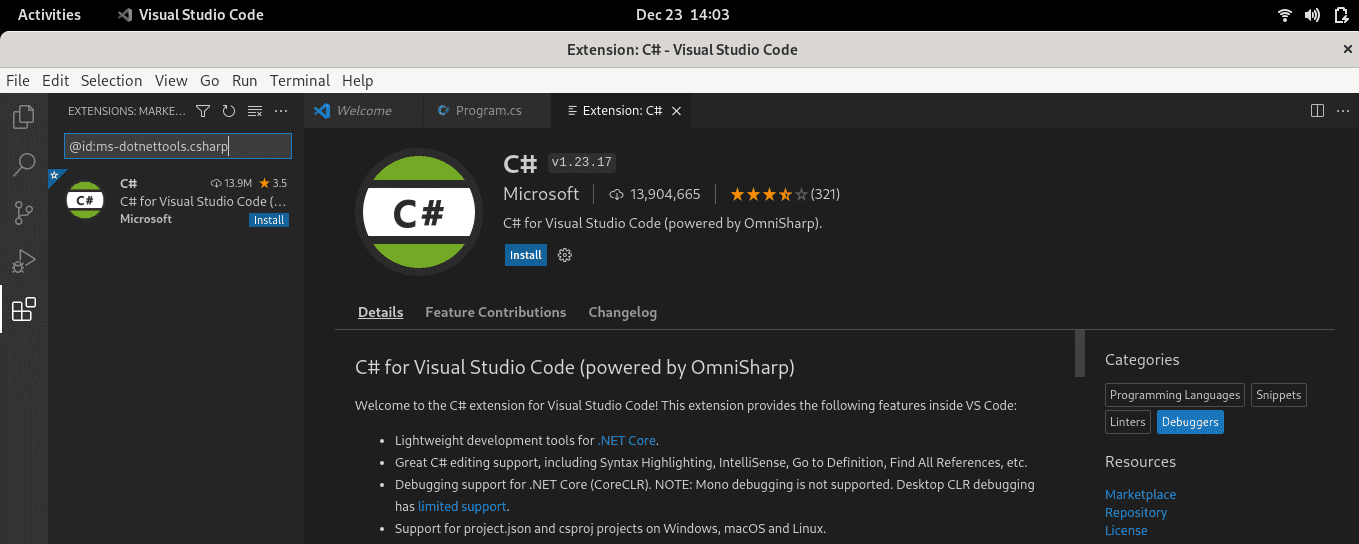Open the License resource link
The width and height of the screenshot is (1359, 544).
pos(1126,530)
